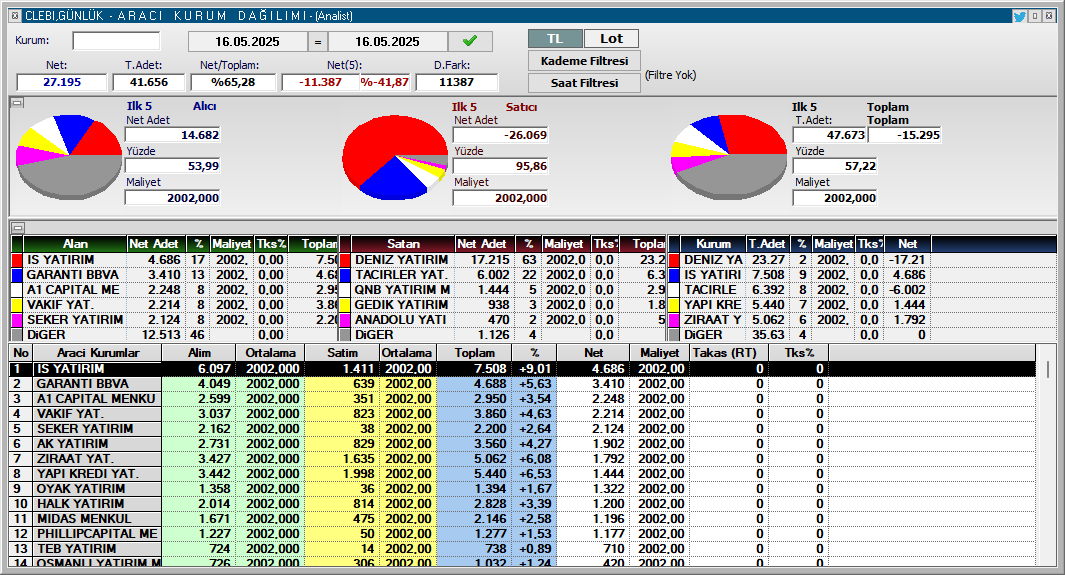Click the Kurum input field
Screen dimensions: 1065x575
pyautogui.click(x=116, y=41)
